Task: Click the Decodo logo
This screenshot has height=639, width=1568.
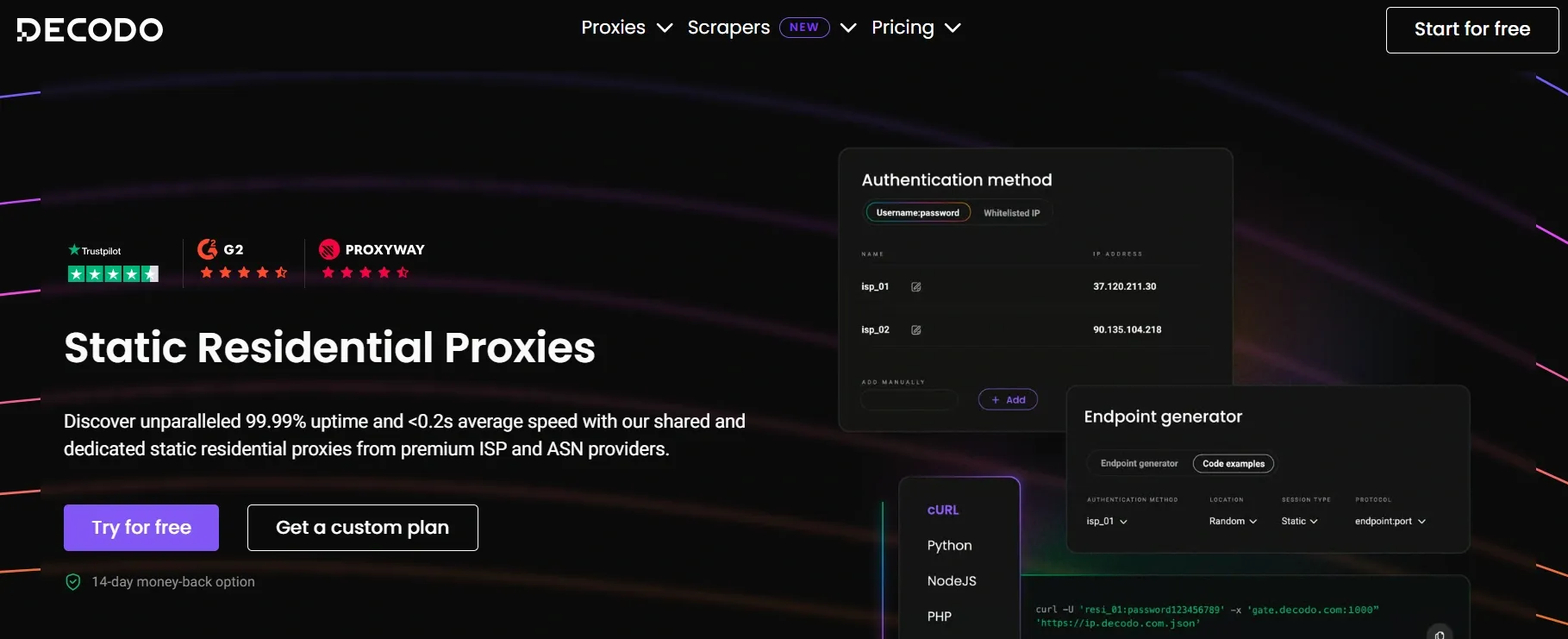Action: pyautogui.click(x=90, y=29)
